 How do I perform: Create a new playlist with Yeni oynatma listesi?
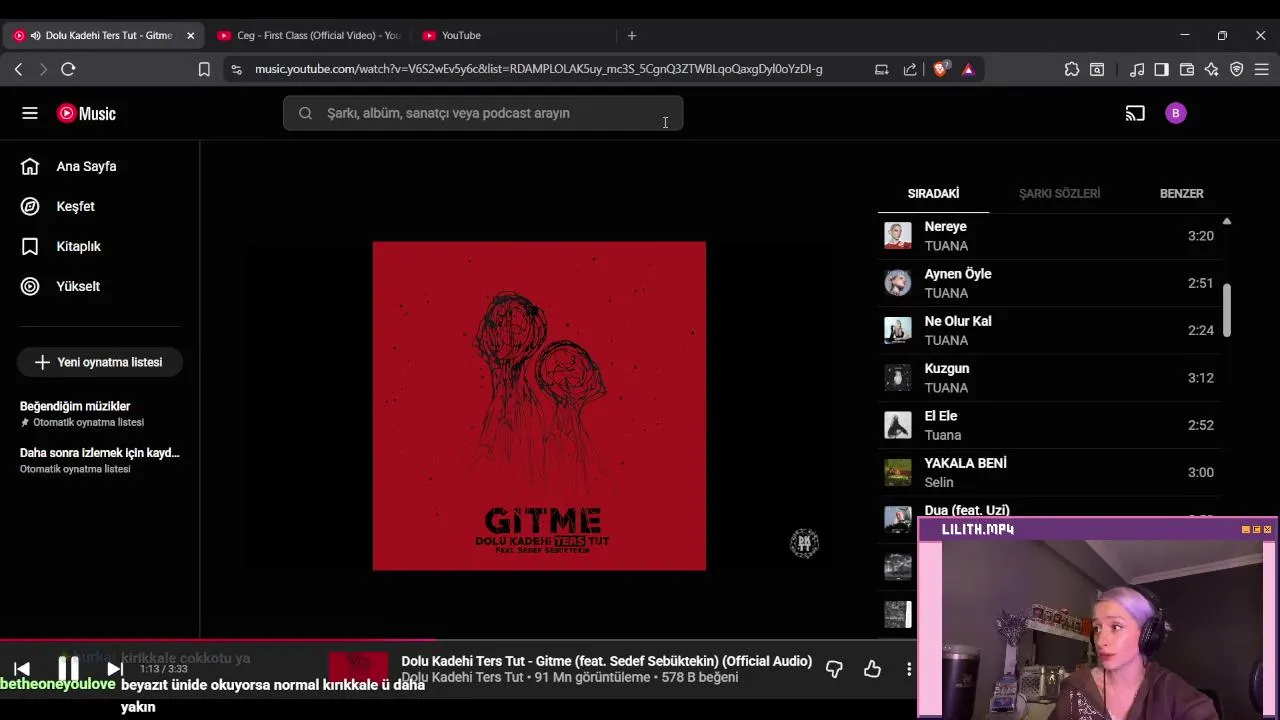pos(99,362)
